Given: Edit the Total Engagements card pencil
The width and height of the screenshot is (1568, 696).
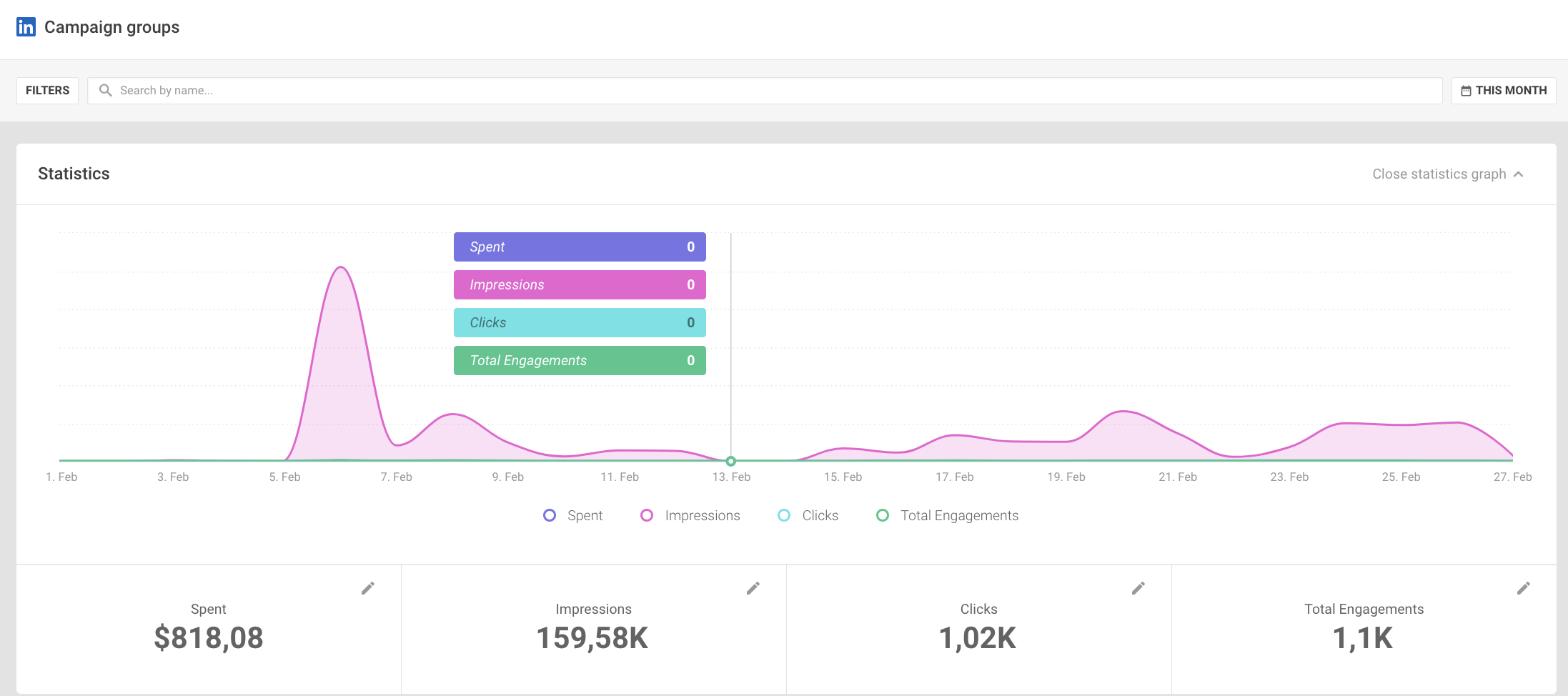Looking at the screenshot, I should tap(1524, 588).
